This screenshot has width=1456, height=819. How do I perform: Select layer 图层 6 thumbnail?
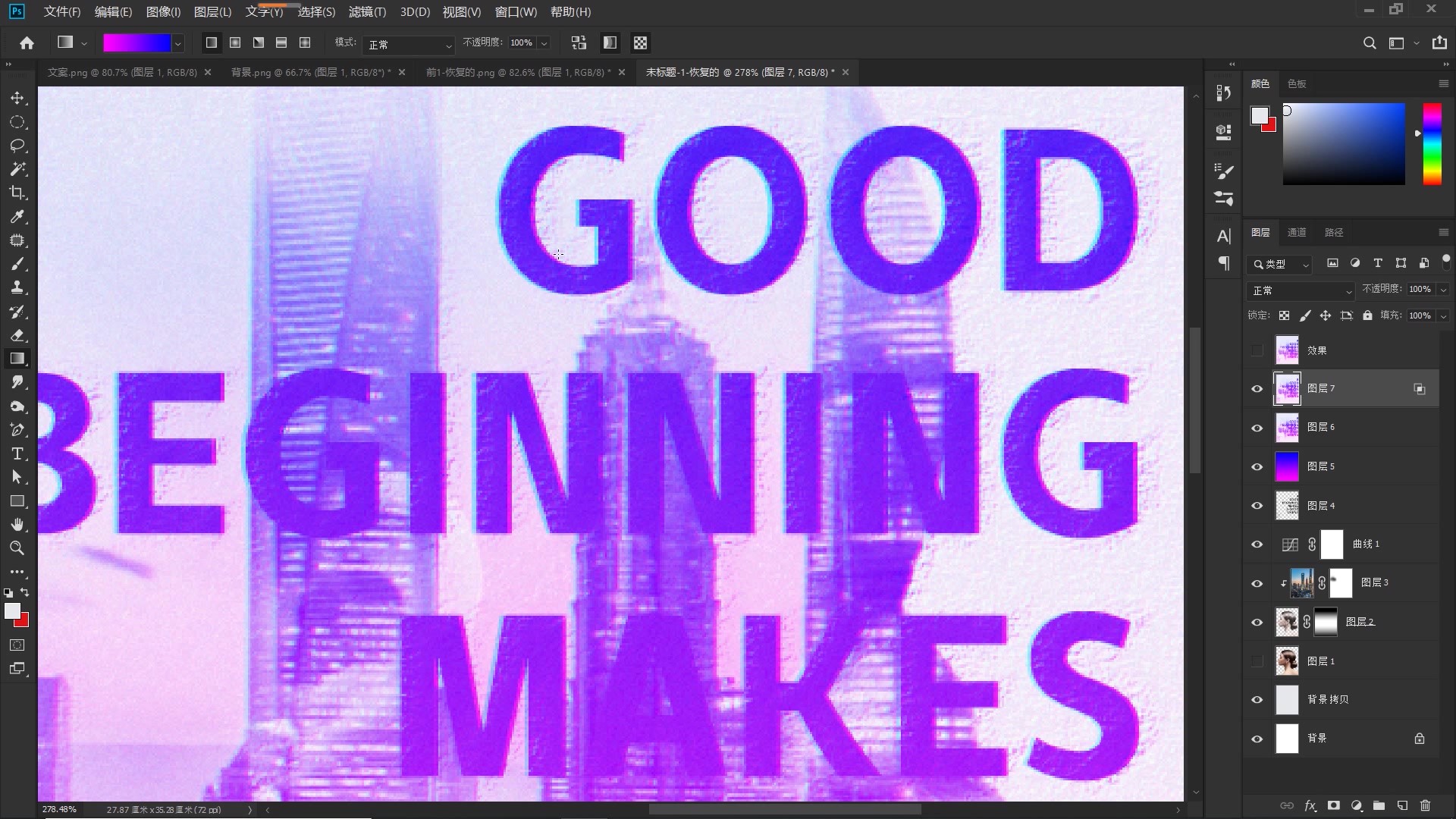tap(1287, 428)
